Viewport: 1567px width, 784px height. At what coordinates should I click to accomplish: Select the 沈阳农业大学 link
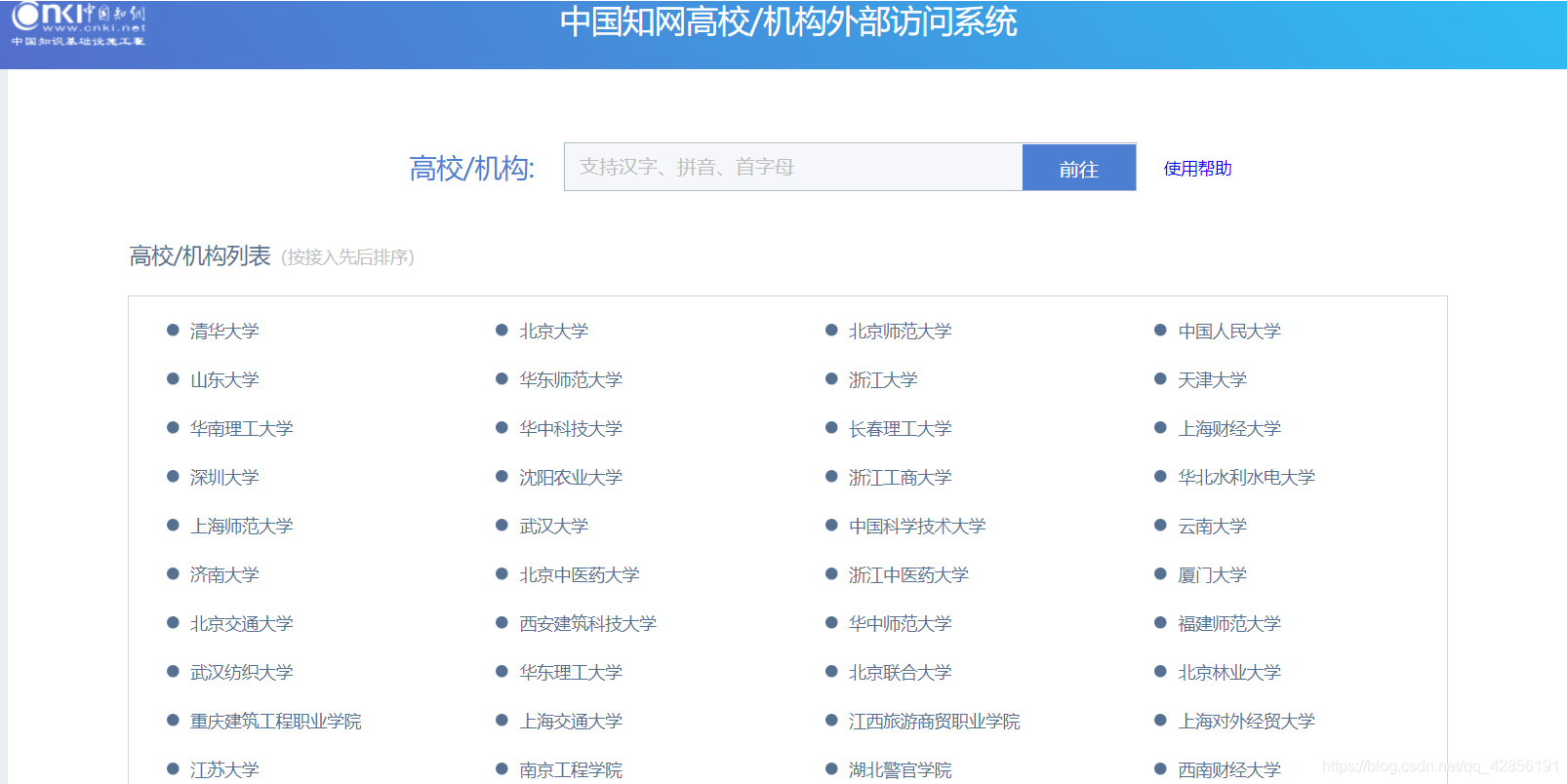coord(571,478)
